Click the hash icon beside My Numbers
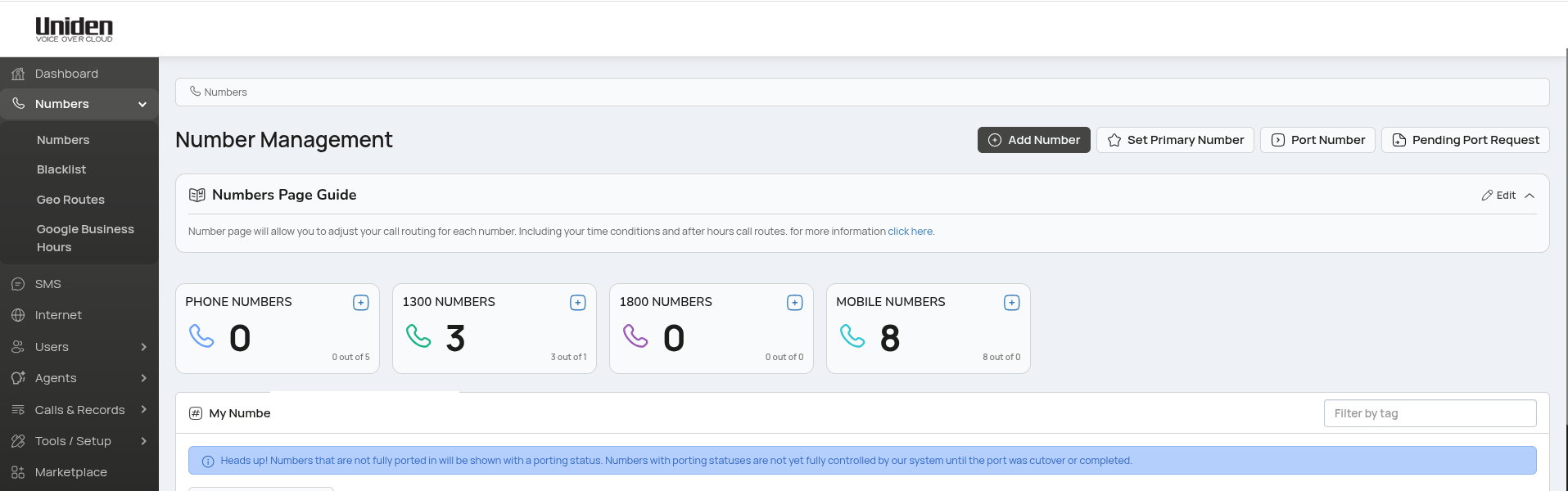Image resolution: width=1568 pixels, height=491 pixels. pos(196,413)
